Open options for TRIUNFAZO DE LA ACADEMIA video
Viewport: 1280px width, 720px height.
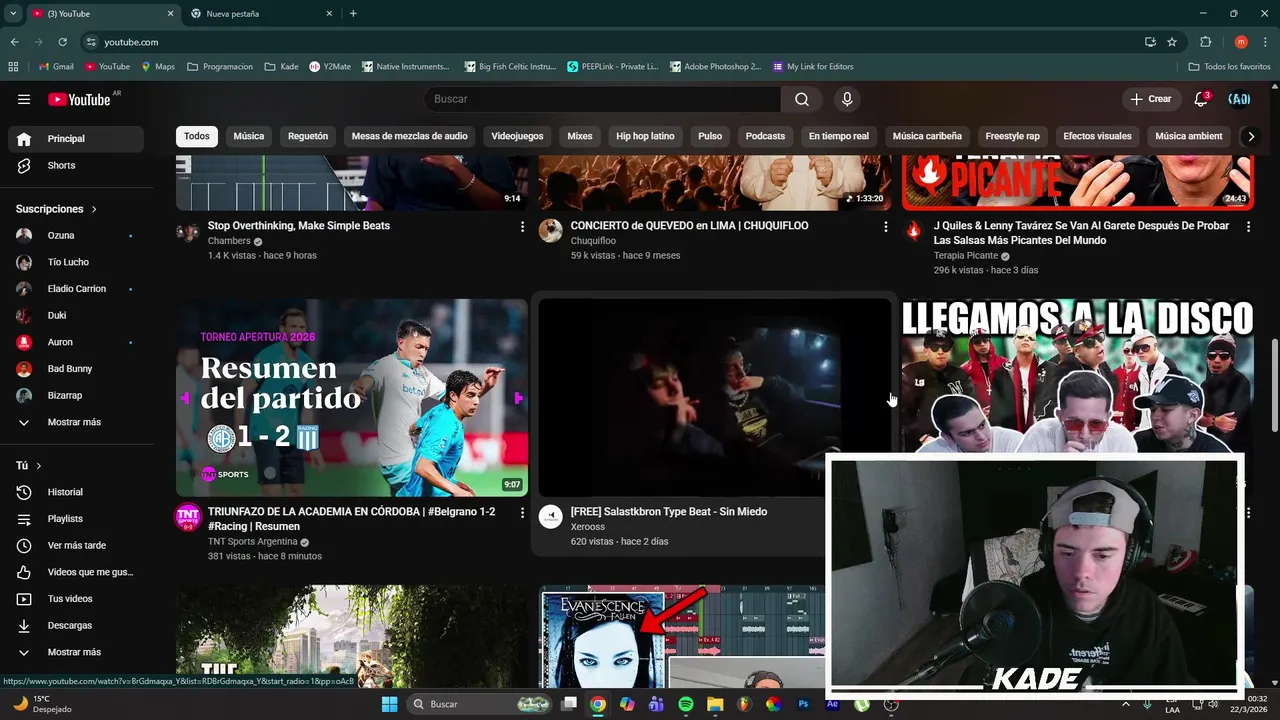(522, 513)
